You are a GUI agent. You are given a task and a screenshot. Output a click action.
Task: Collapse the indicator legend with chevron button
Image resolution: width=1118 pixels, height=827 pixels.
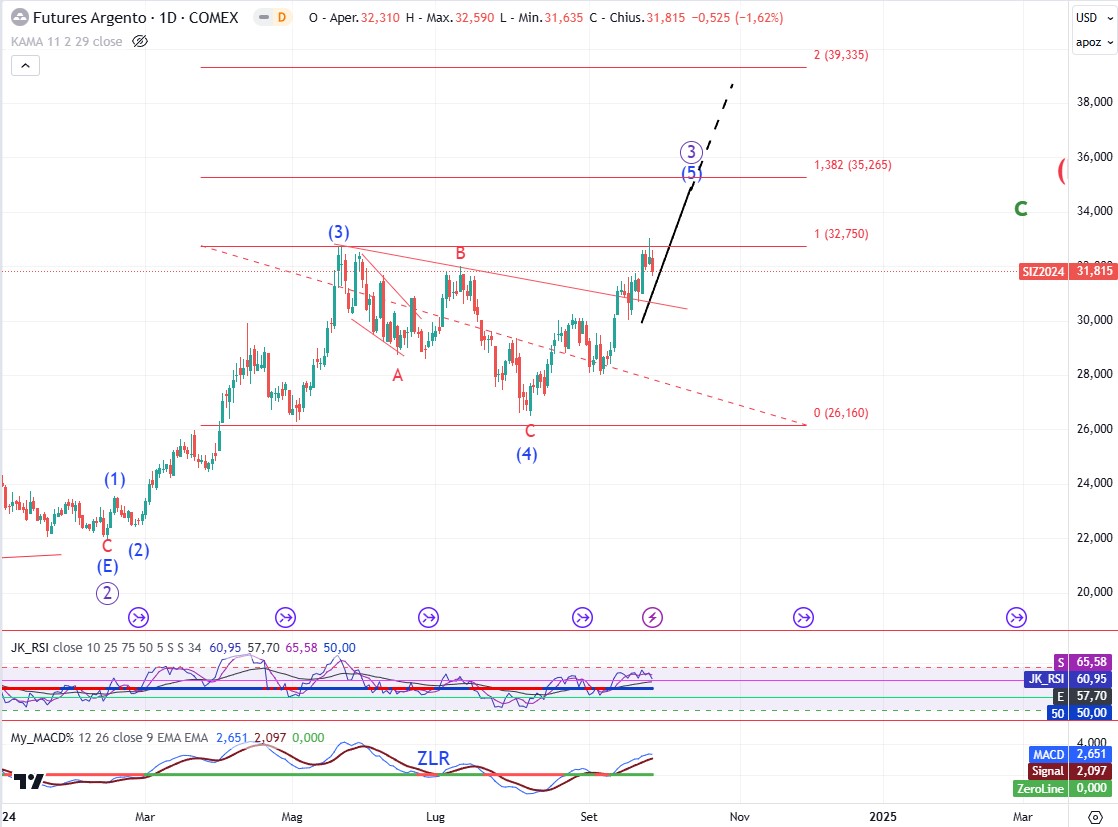25,66
